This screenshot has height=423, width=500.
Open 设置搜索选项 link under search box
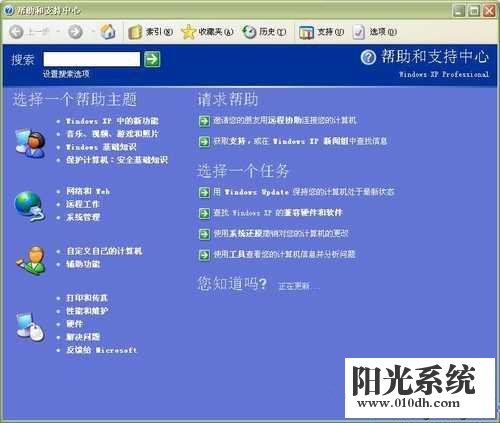pyautogui.click(x=66, y=74)
